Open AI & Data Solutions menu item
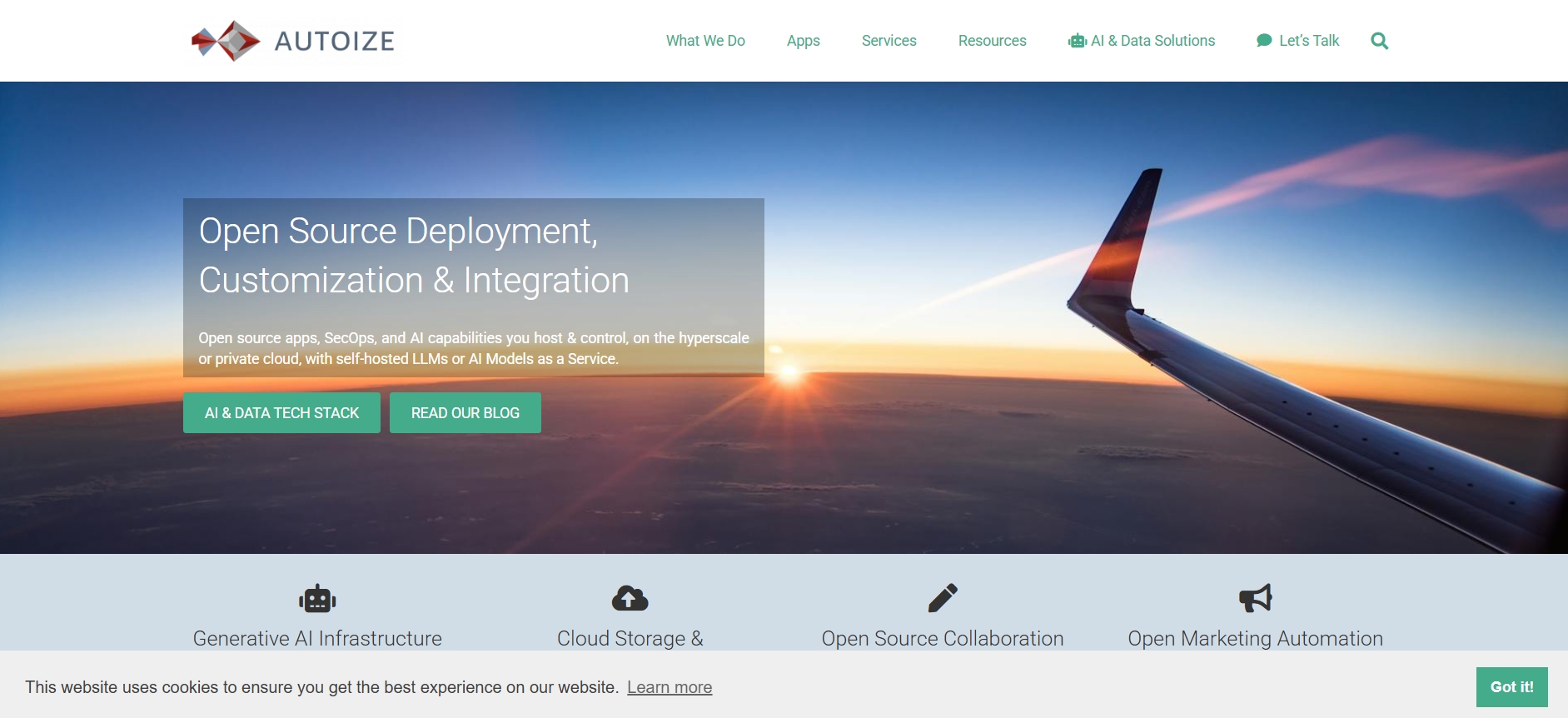 coord(1142,41)
